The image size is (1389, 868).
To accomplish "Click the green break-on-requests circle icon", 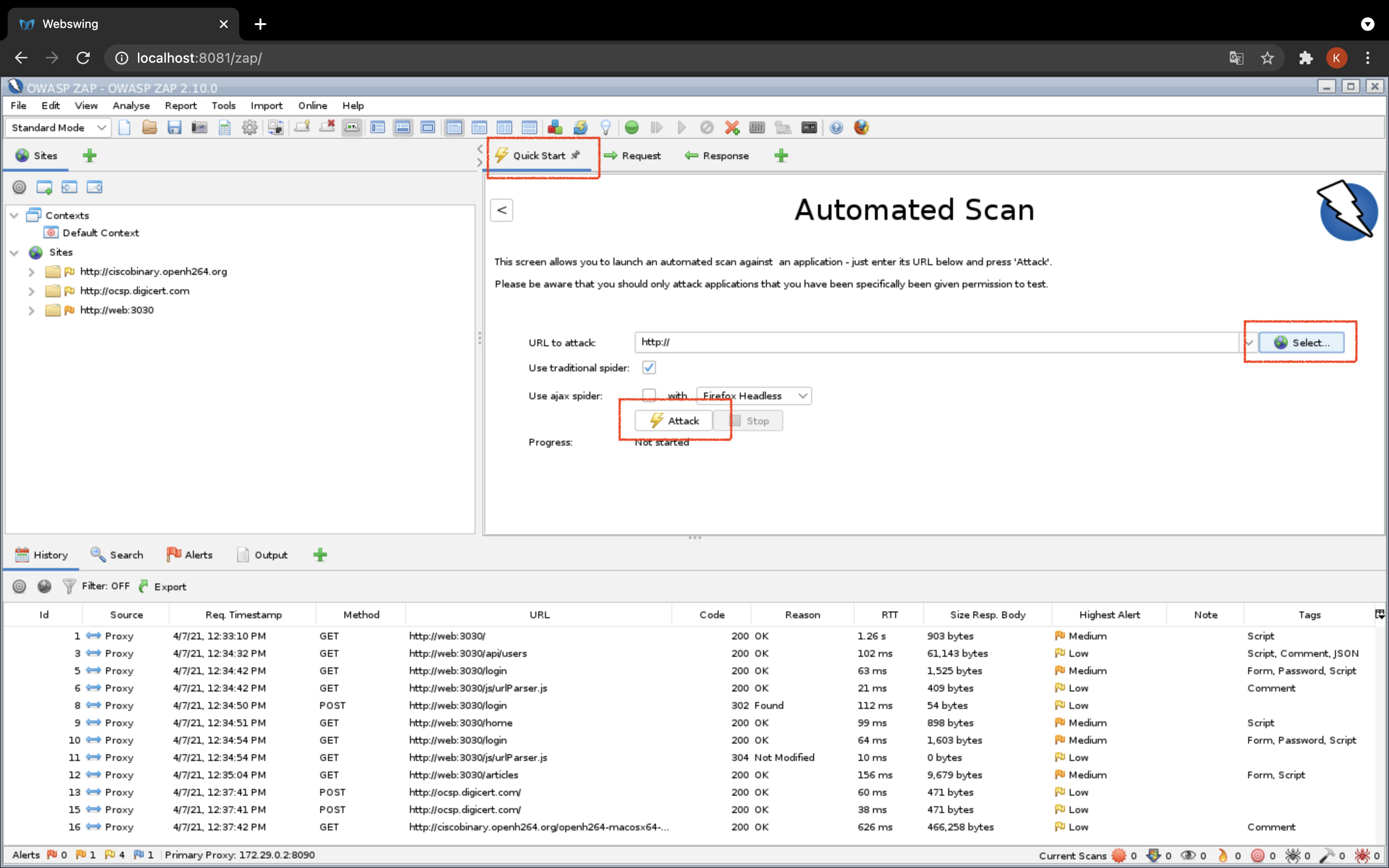I will click(x=631, y=127).
